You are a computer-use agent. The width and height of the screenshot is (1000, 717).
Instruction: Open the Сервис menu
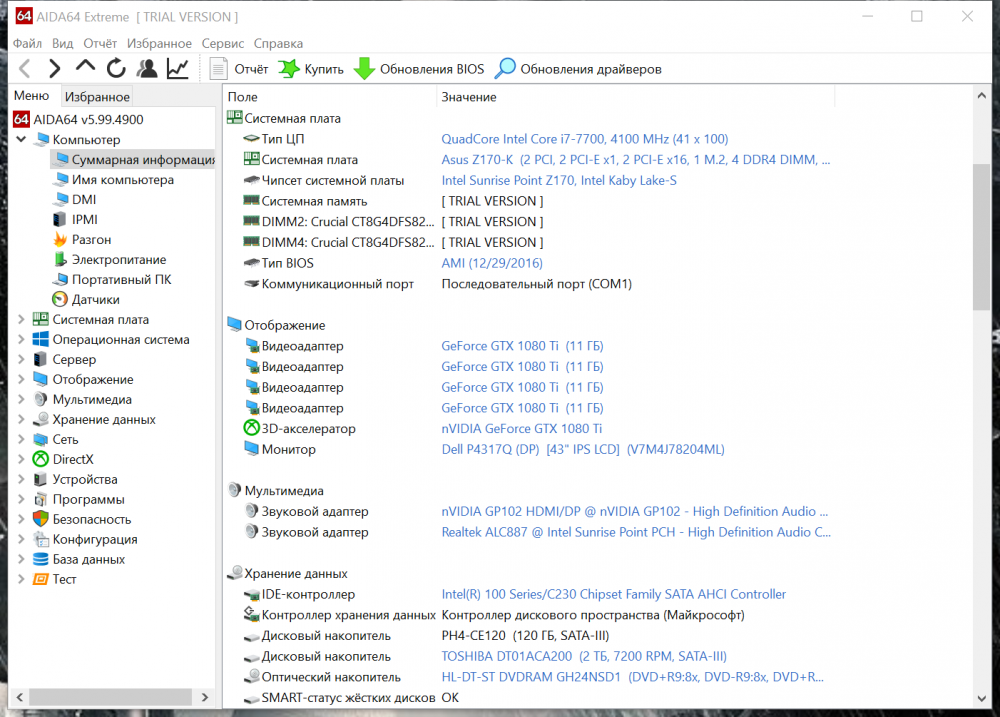(x=222, y=43)
